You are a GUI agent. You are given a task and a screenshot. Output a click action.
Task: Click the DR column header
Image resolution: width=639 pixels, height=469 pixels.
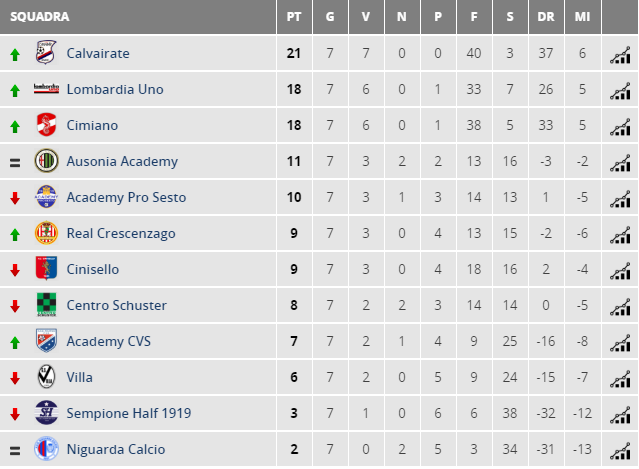tap(546, 17)
